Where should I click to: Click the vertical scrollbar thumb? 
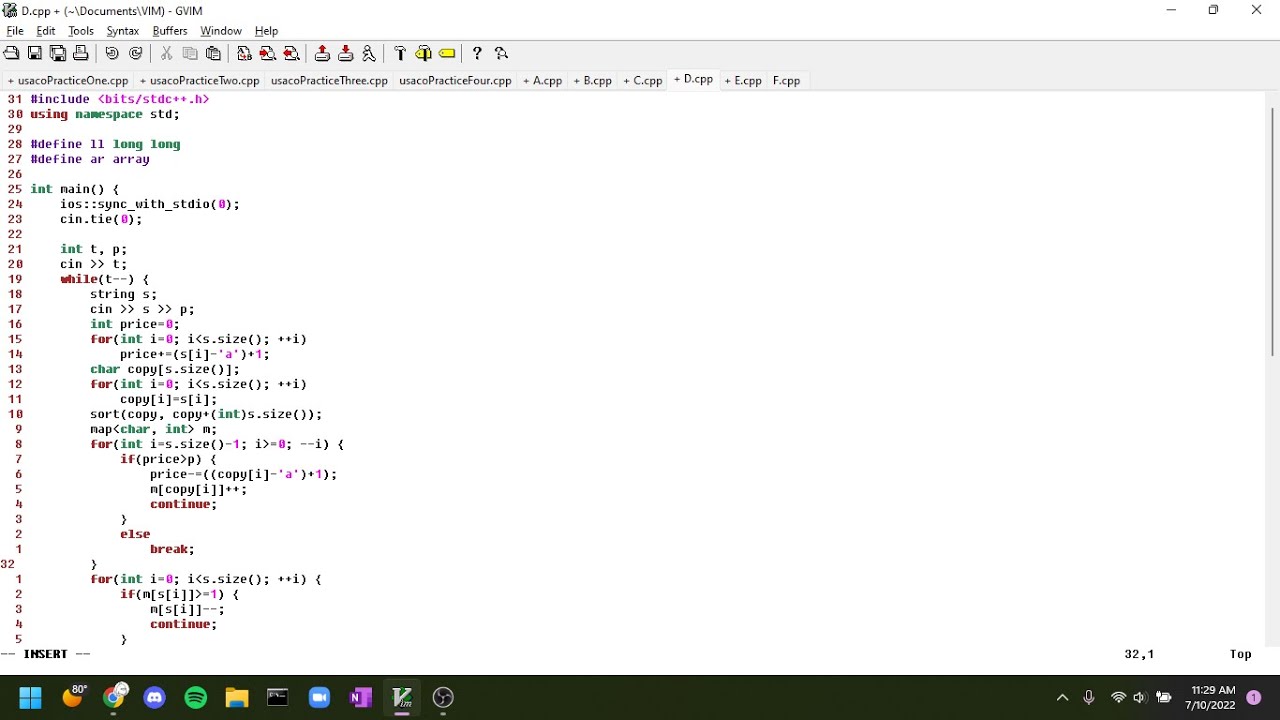click(x=1272, y=231)
